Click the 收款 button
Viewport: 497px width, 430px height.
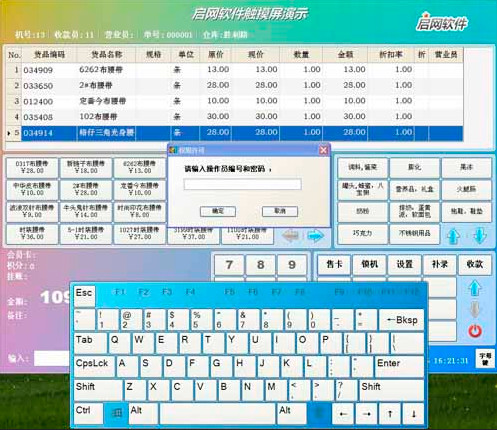coord(475,265)
